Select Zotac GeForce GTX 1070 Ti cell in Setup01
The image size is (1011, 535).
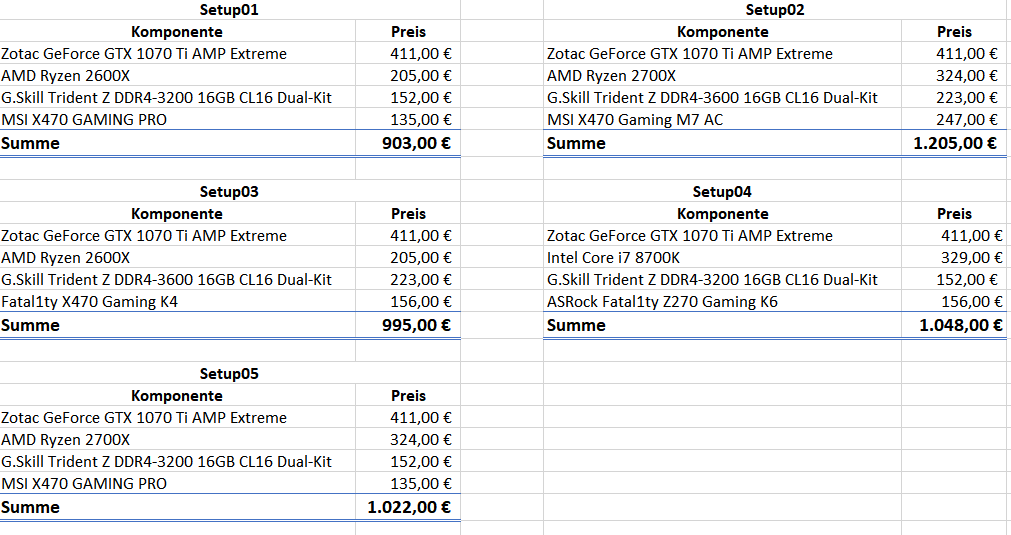[177, 54]
